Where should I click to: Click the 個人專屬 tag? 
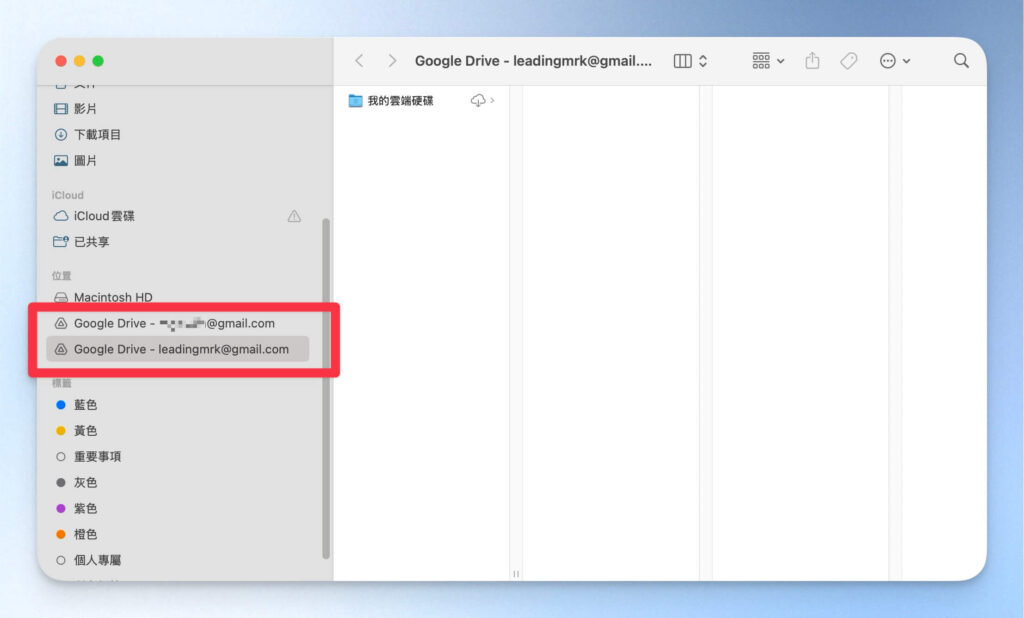(176, 560)
